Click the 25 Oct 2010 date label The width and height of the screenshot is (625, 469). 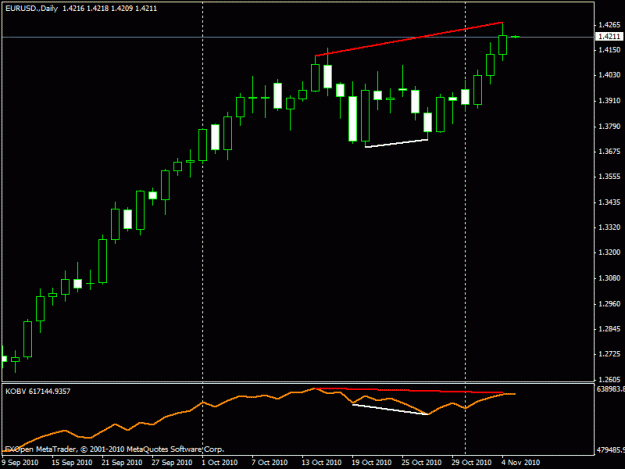pos(421,462)
